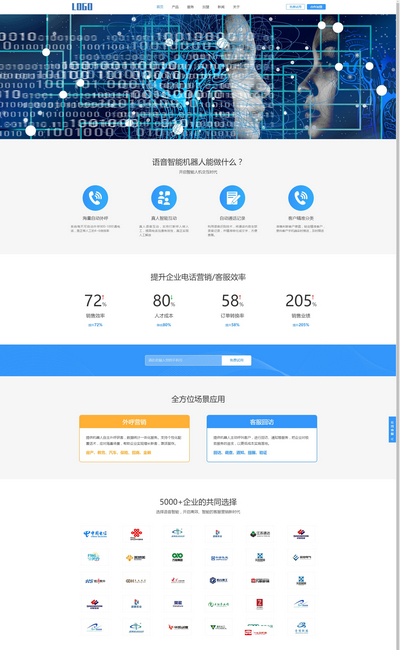The image size is (400, 650).
Task: Click the 中国电信 China Telecom logo
Action: click(95, 534)
